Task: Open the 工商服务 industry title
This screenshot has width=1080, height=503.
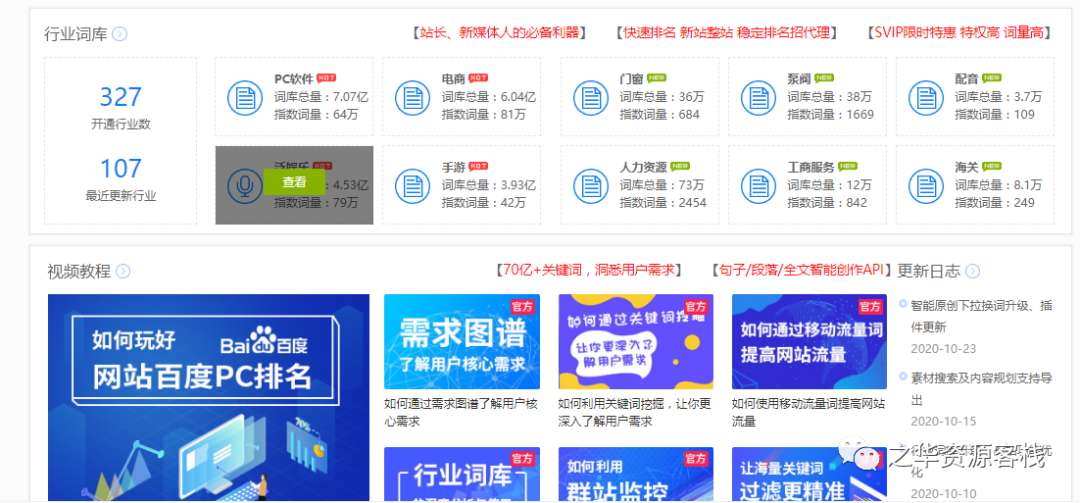Action: [811, 166]
